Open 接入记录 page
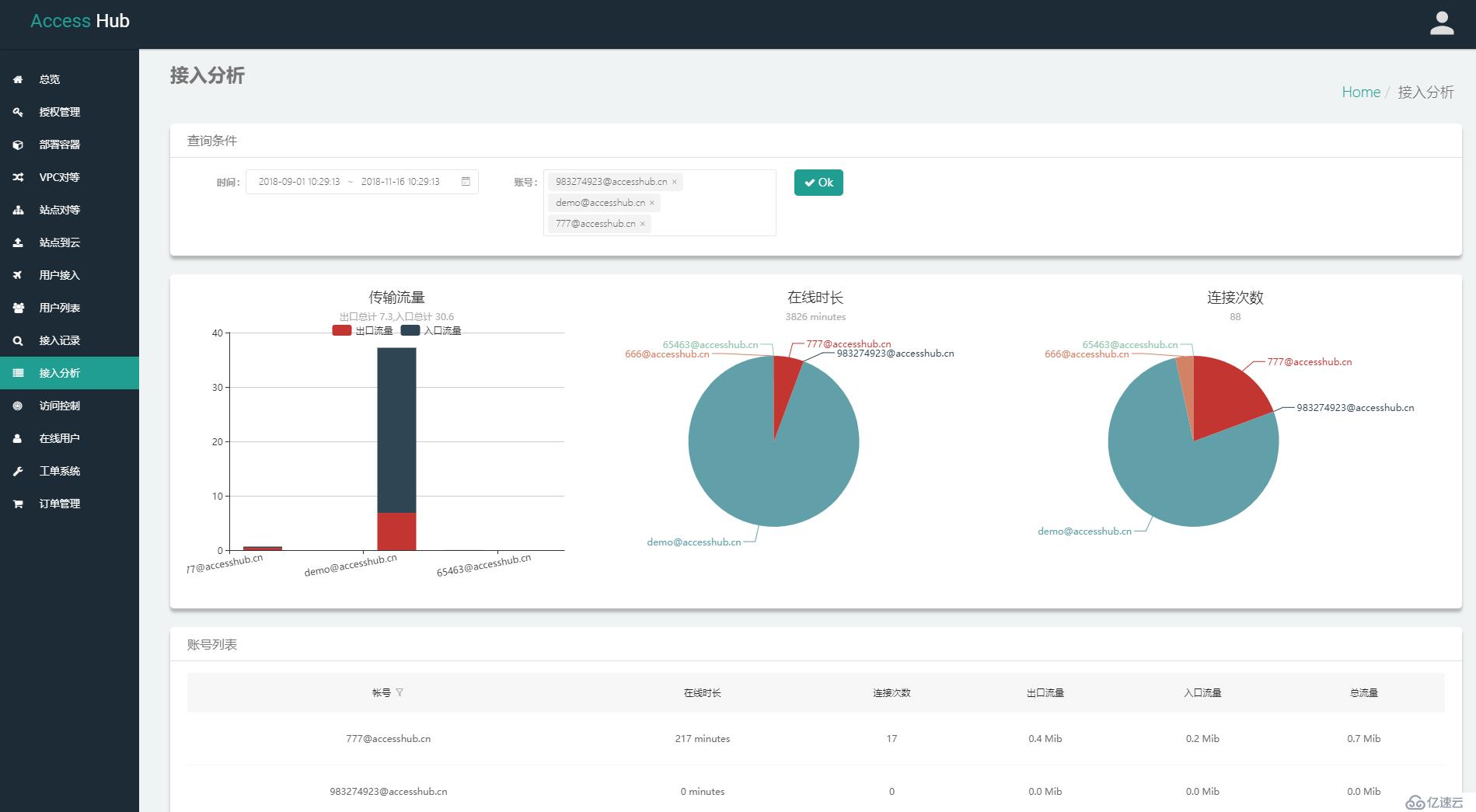Image resolution: width=1476 pixels, height=812 pixels. click(x=69, y=340)
